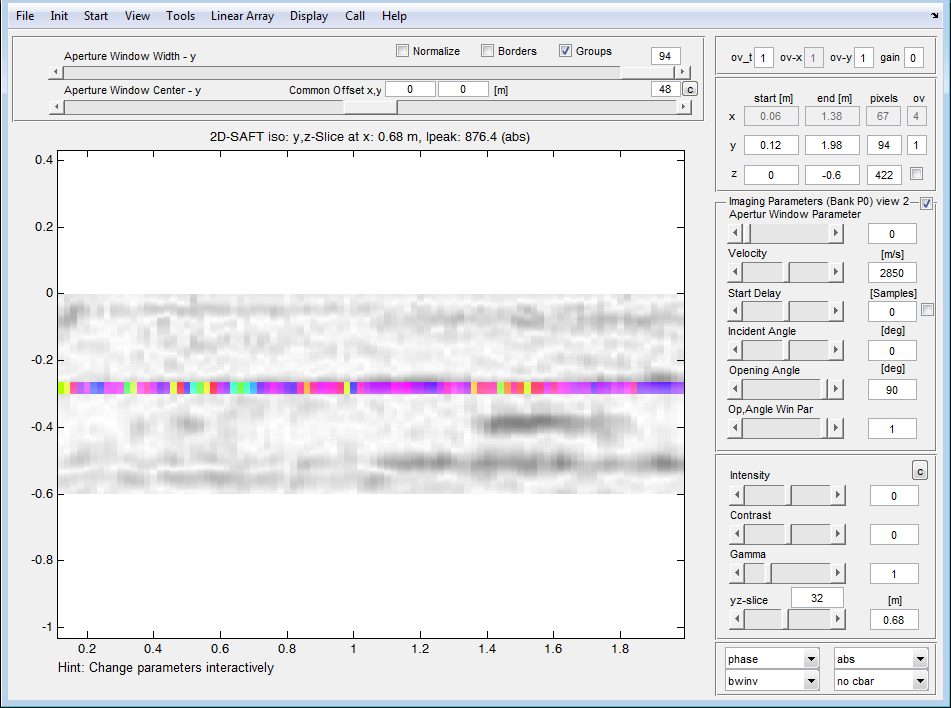Increase Incident Angle with right arrow
Screen dimensions: 951x708
[836, 350]
